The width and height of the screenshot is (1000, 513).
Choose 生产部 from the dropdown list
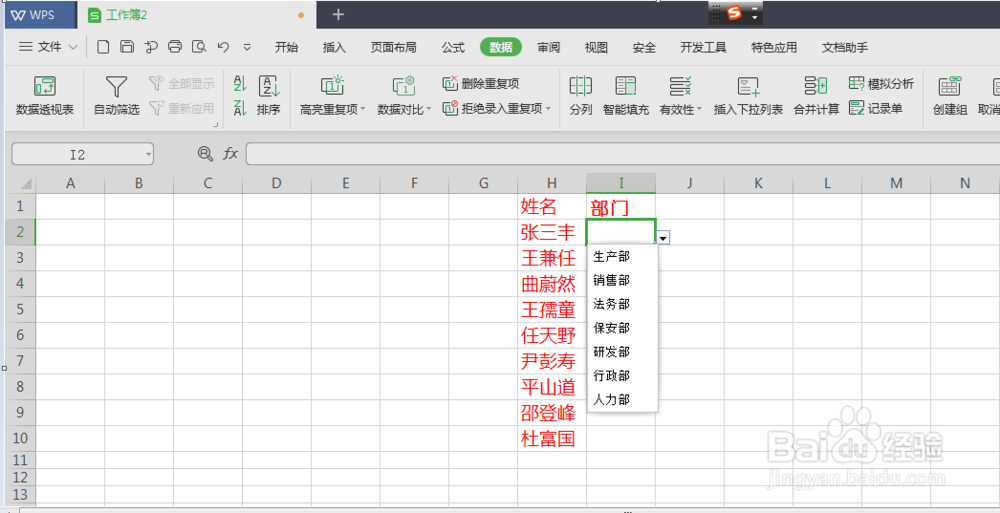(x=622, y=256)
